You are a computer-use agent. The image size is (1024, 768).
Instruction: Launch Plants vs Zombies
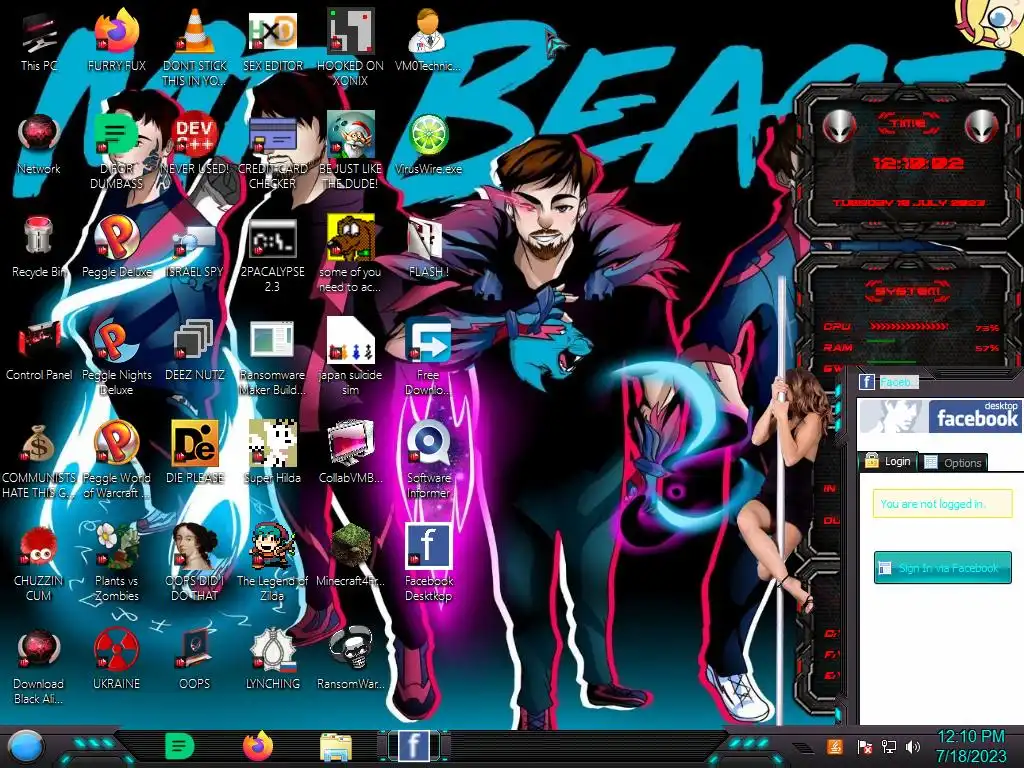116,564
